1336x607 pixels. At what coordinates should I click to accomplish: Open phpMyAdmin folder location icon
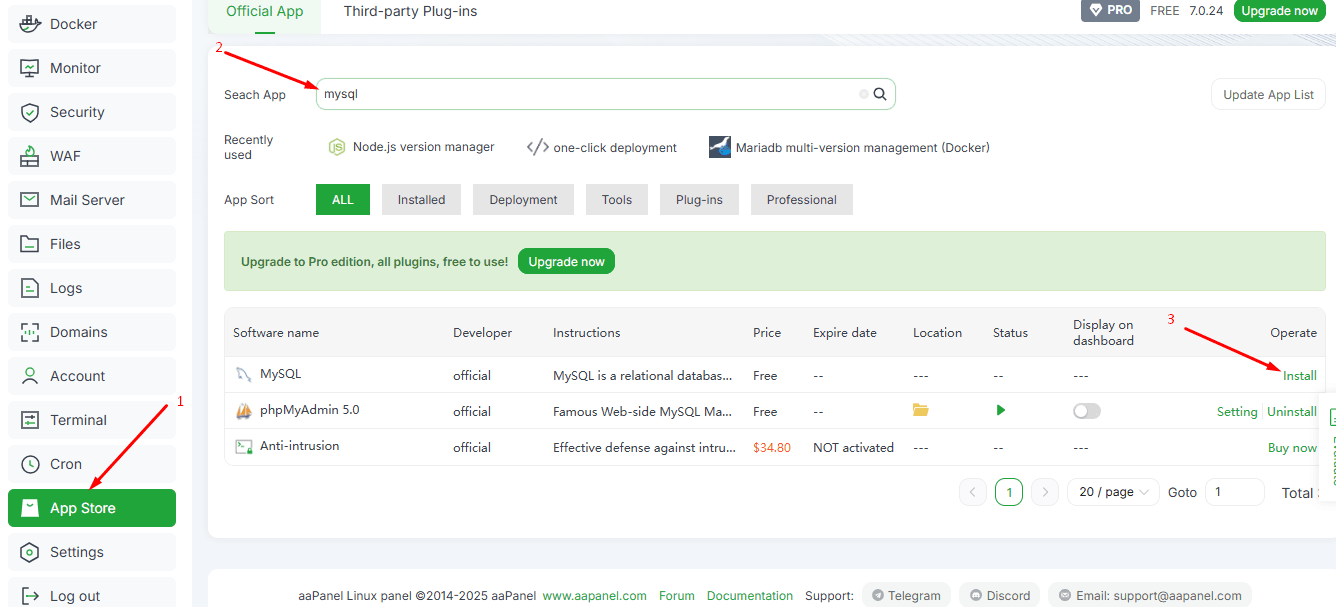(920, 410)
